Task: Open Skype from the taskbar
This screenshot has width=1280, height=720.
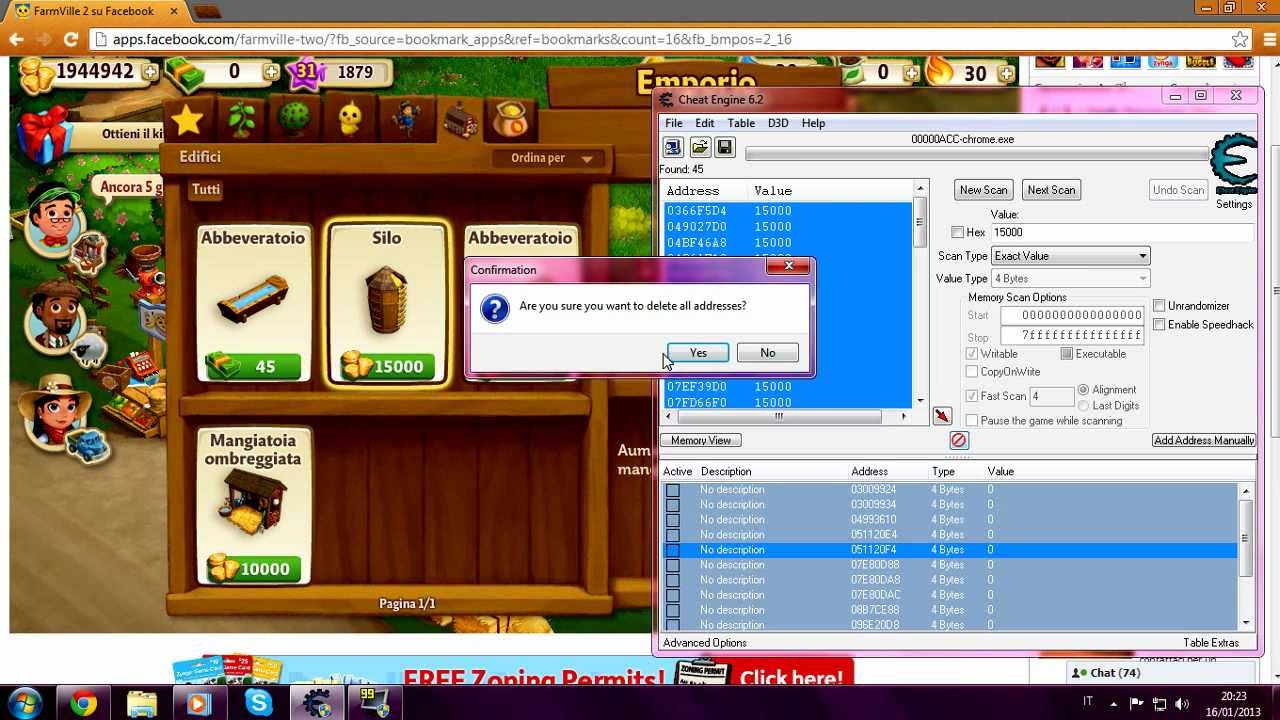Action: (x=259, y=703)
